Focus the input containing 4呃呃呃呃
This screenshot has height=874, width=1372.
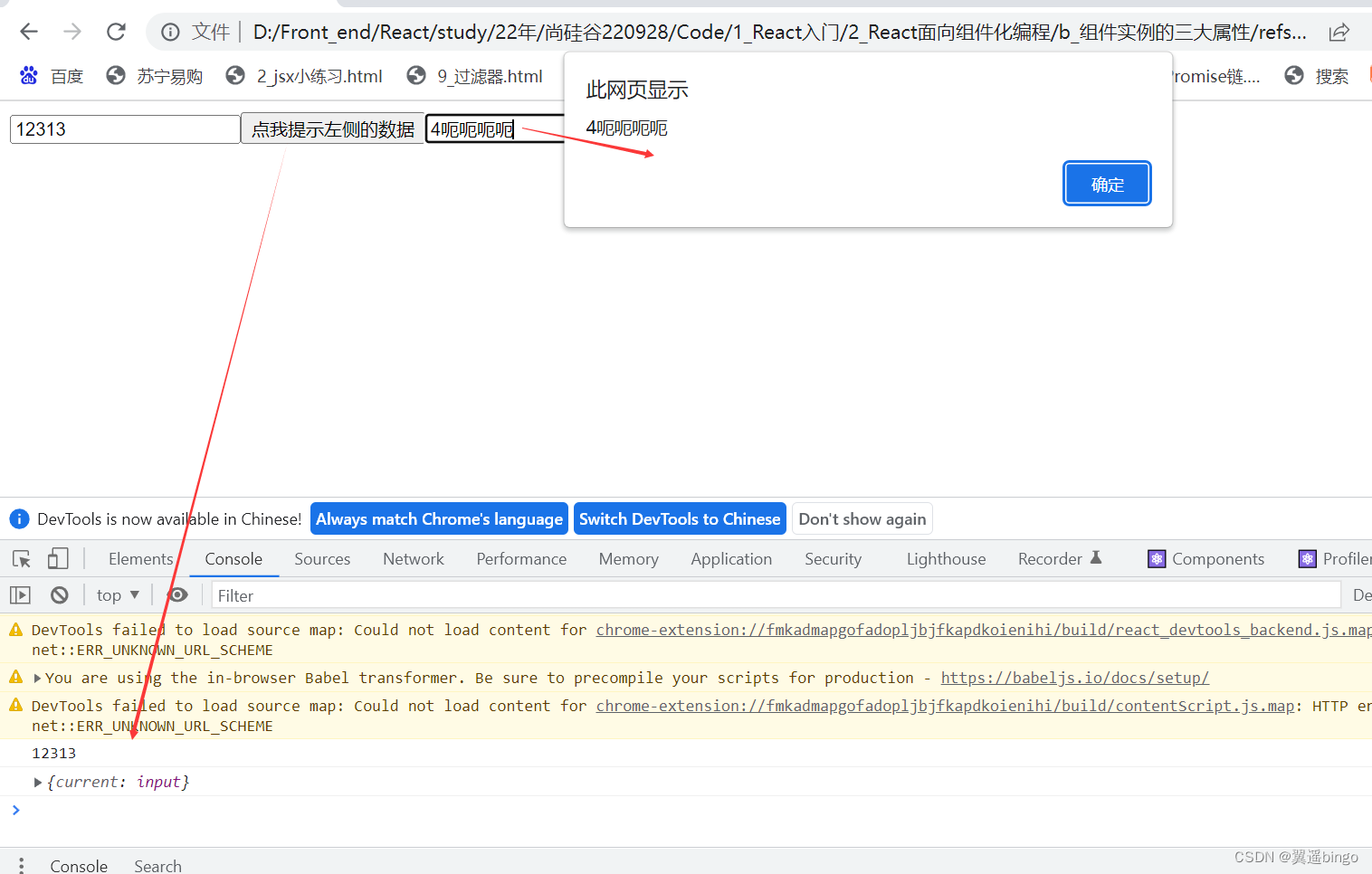496,129
